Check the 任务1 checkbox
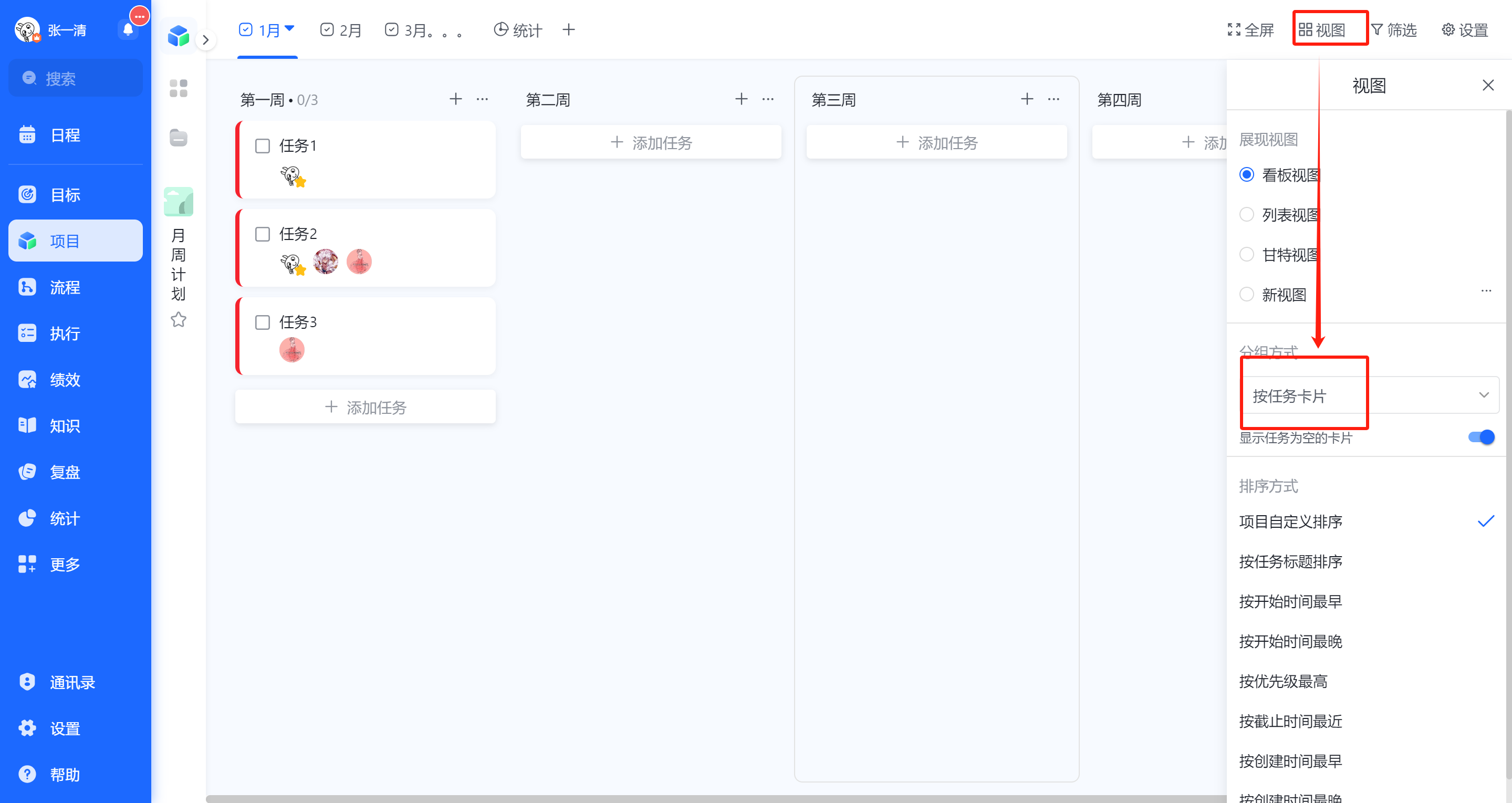The image size is (1512, 803). coord(263,145)
